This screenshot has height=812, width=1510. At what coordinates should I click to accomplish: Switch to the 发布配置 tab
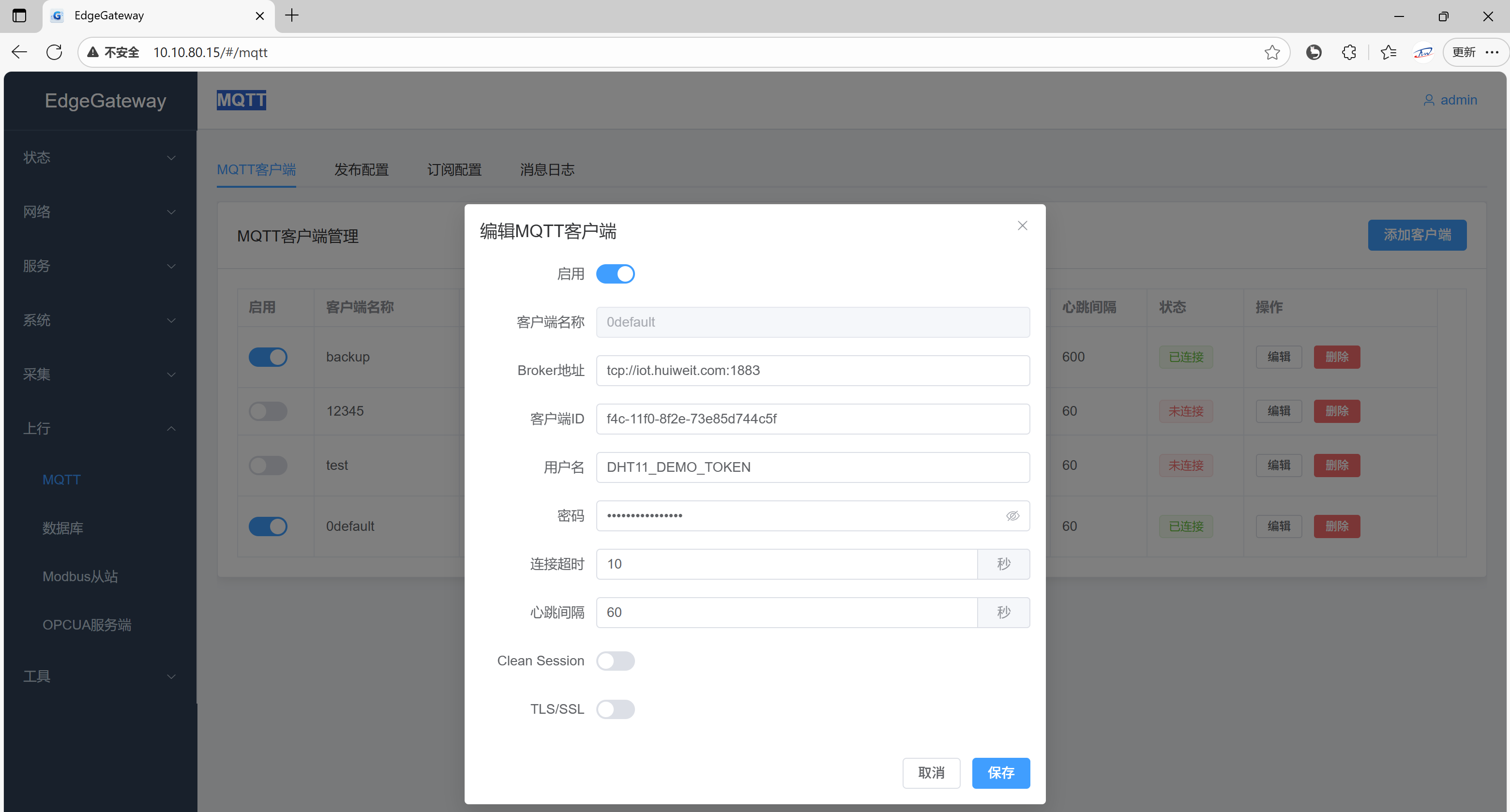click(x=361, y=169)
